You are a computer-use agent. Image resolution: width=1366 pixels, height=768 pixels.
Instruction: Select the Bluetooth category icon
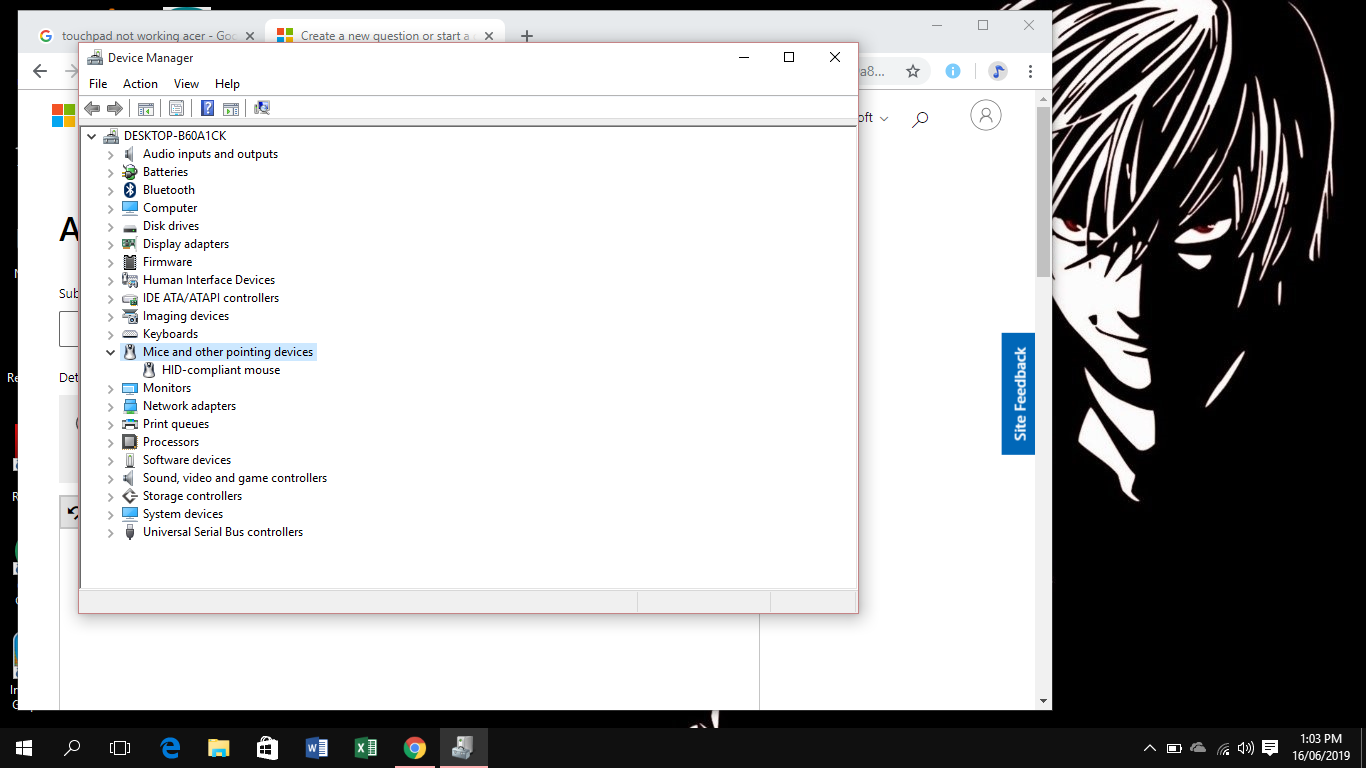(x=130, y=190)
